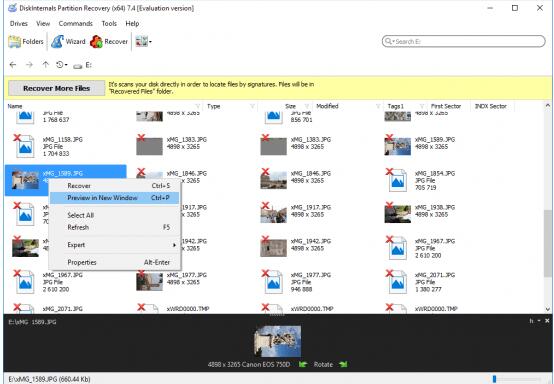The height and width of the screenshot is (384, 554).
Task: Open the Size column filter dropdown
Action: [307, 106]
